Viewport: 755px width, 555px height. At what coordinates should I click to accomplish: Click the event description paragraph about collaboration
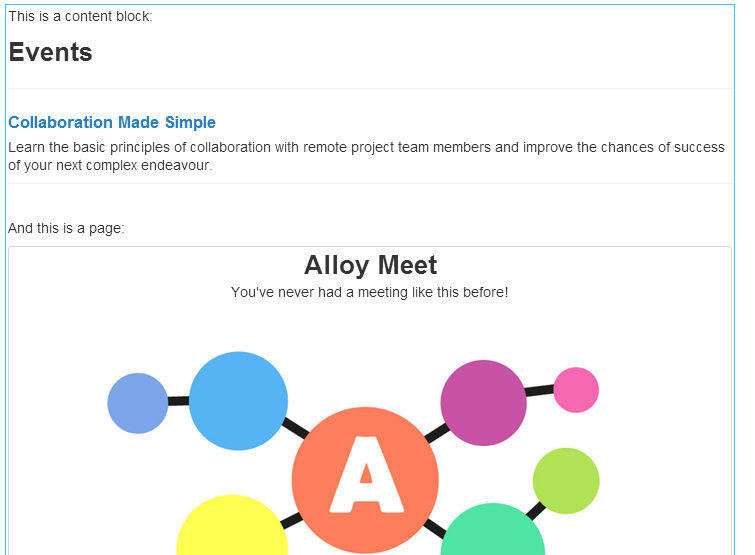pos(366,156)
